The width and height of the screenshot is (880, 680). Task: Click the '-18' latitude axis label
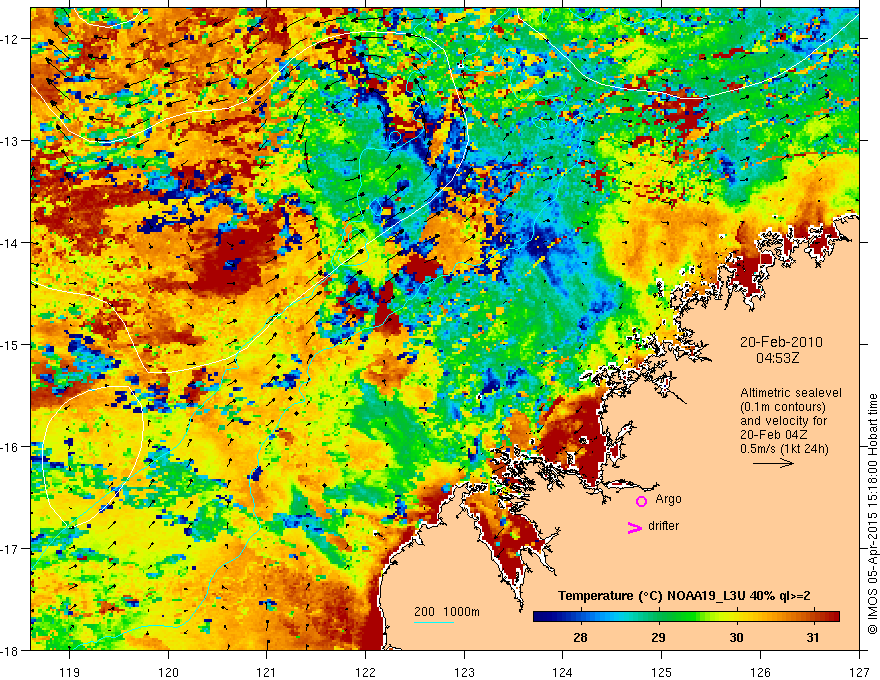coord(10,650)
